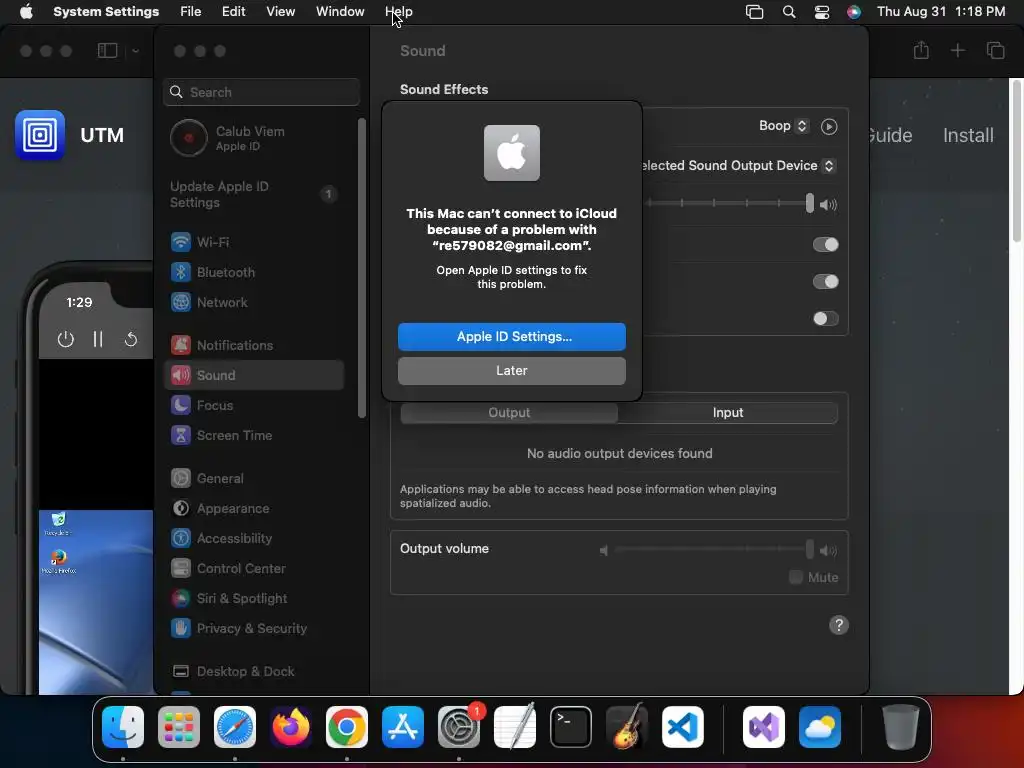Click Stage Manager menu bar icon

pos(754,12)
